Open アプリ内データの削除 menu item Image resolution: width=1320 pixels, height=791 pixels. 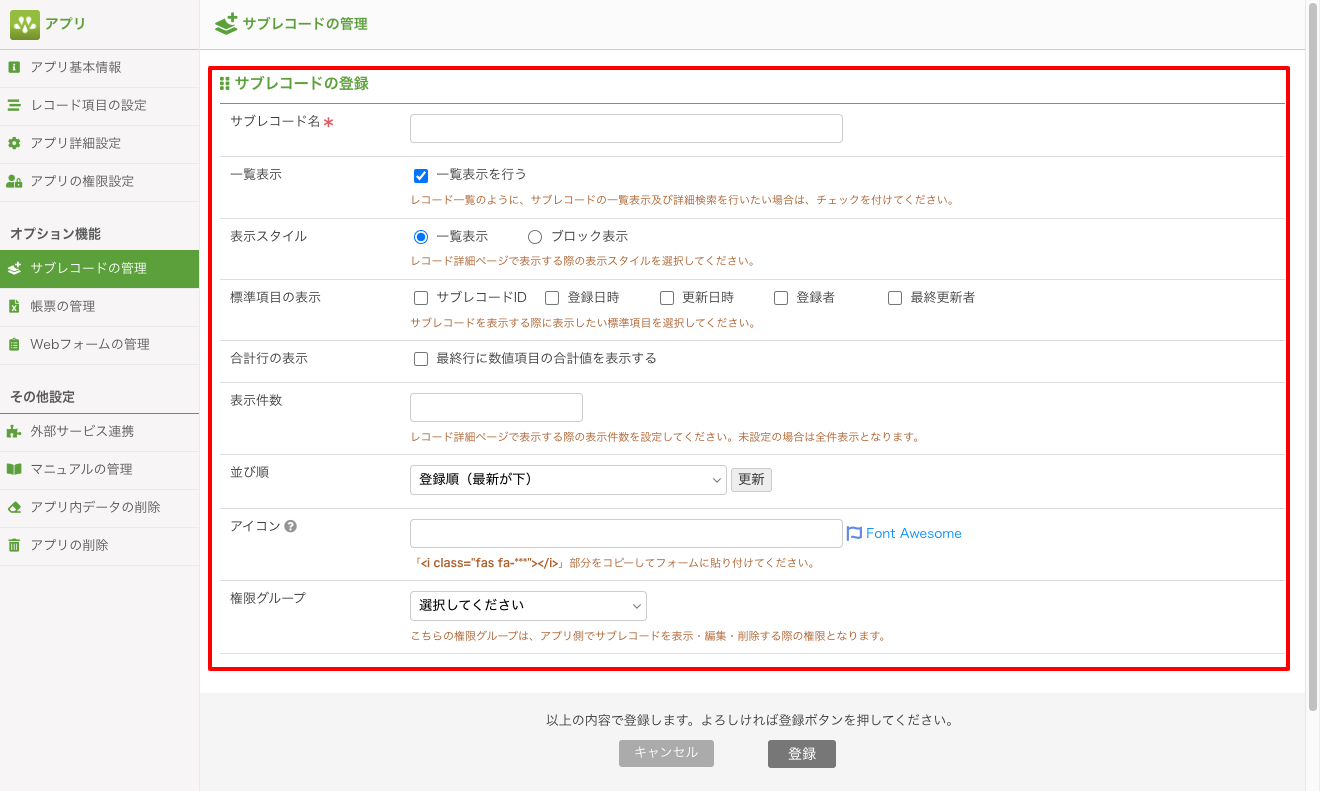(99, 507)
